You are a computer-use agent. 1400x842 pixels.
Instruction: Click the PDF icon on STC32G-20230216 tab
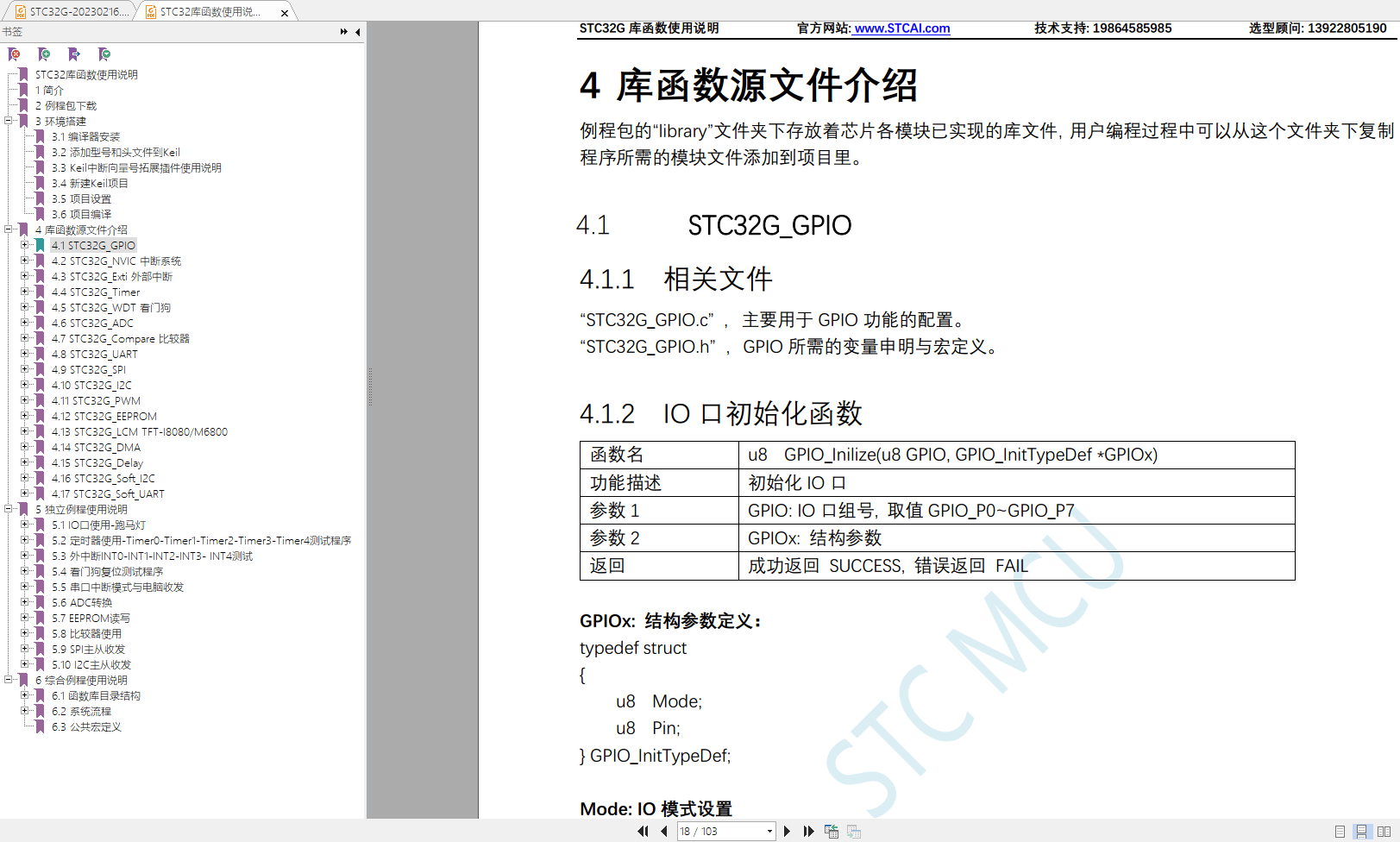(20, 12)
